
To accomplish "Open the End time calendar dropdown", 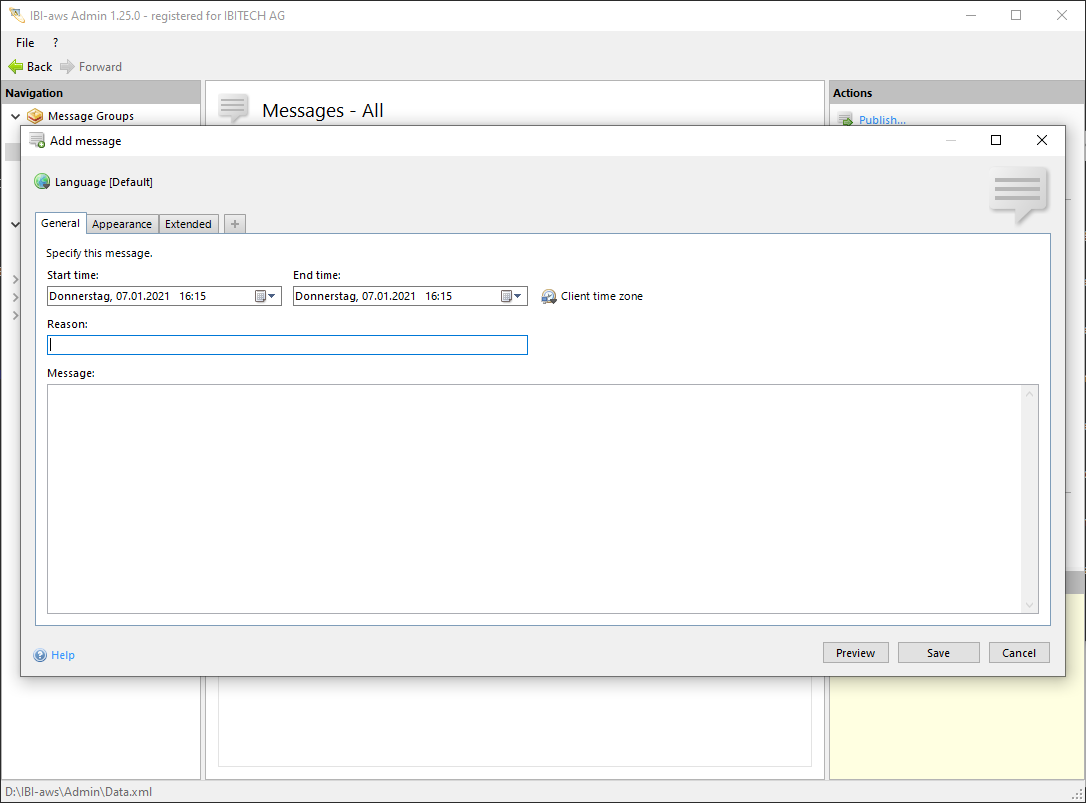I will click(511, 296).
